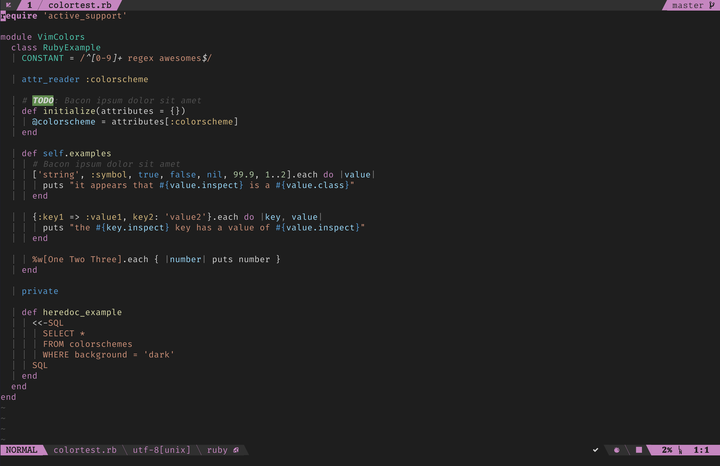Click the highlighted TODO tag
This screenshot has width=720, height=466.
[x=43, y=100]
